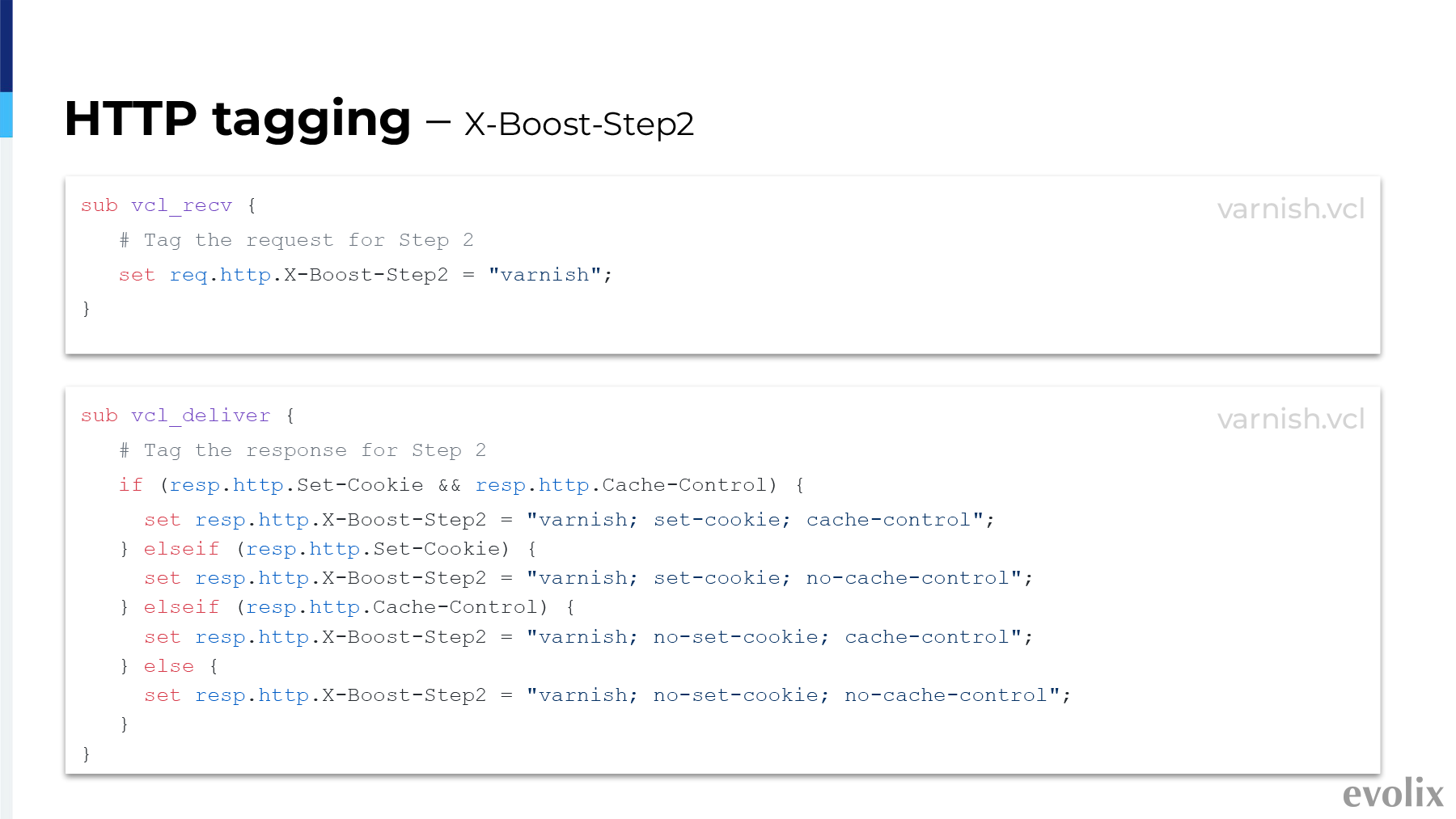
Task: Click the "varnish; no-set-cookie; cache-control" string
Action: tap(774, 637)
